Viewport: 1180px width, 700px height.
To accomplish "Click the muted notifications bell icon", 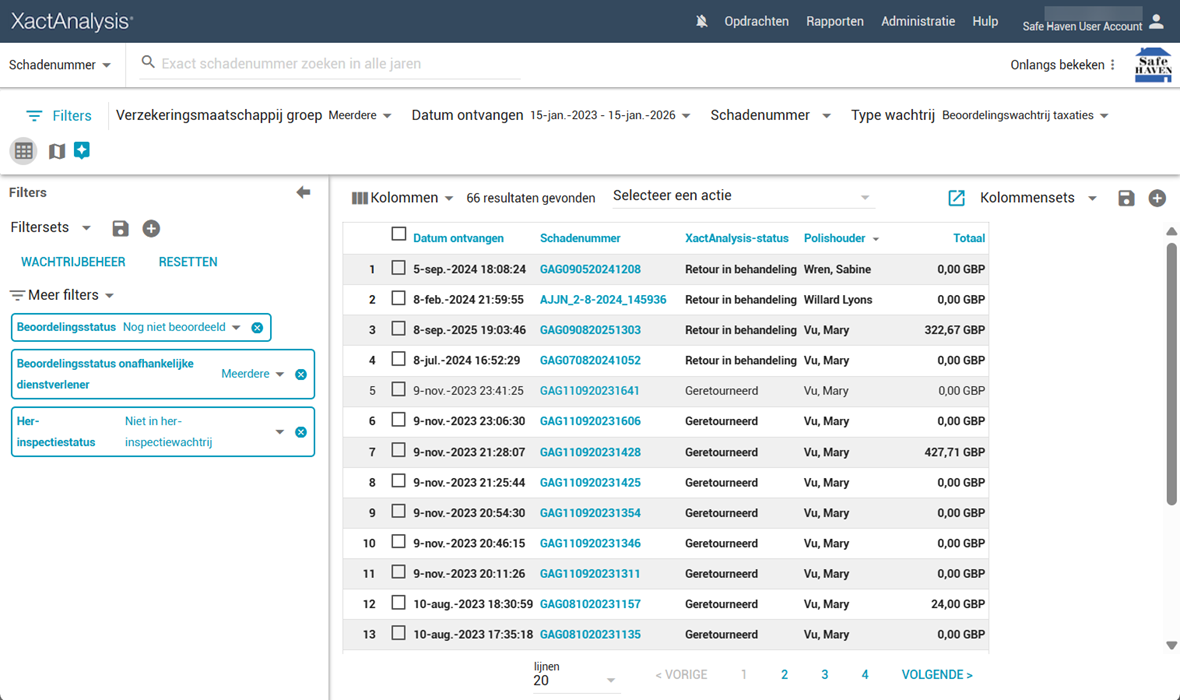I will pos(702,22).
